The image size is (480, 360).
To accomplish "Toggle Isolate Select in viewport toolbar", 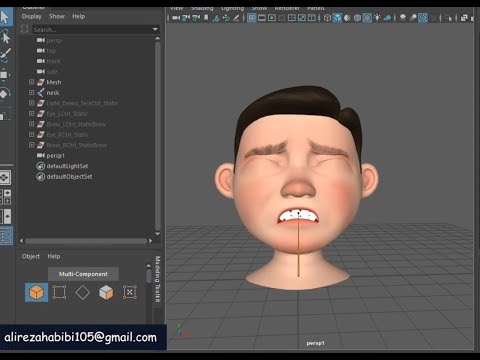I will (449, 18).
